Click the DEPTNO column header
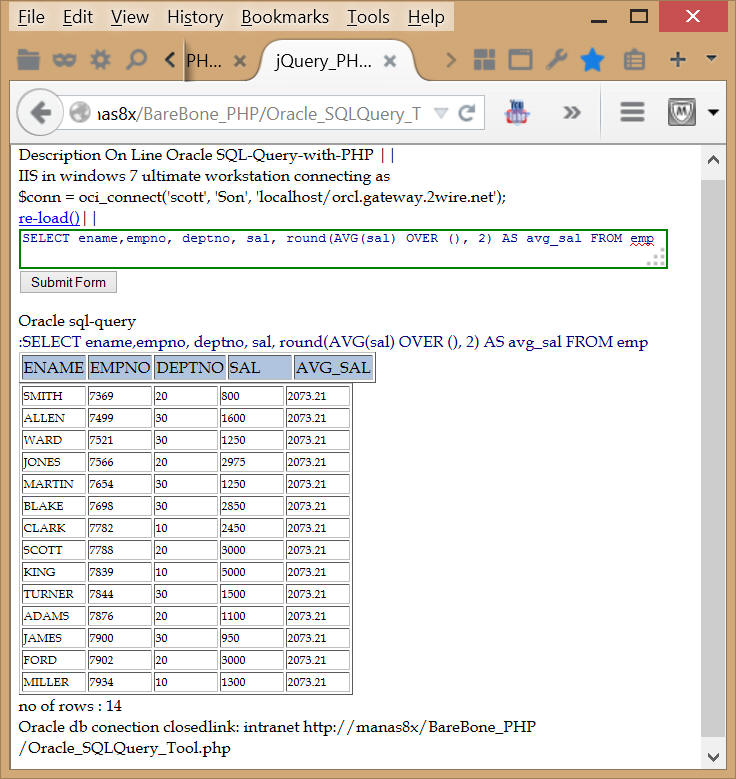736x779 pixels. pyautogui.click(x=190, y=368)
